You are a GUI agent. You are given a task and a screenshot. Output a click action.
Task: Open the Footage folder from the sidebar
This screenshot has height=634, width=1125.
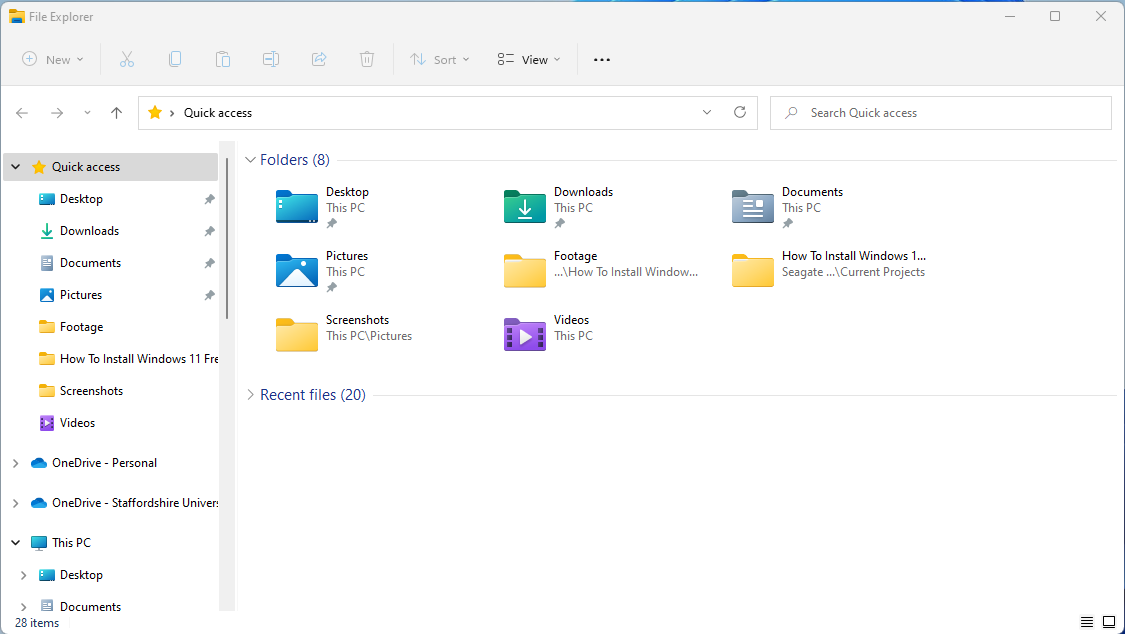[82, 326]
